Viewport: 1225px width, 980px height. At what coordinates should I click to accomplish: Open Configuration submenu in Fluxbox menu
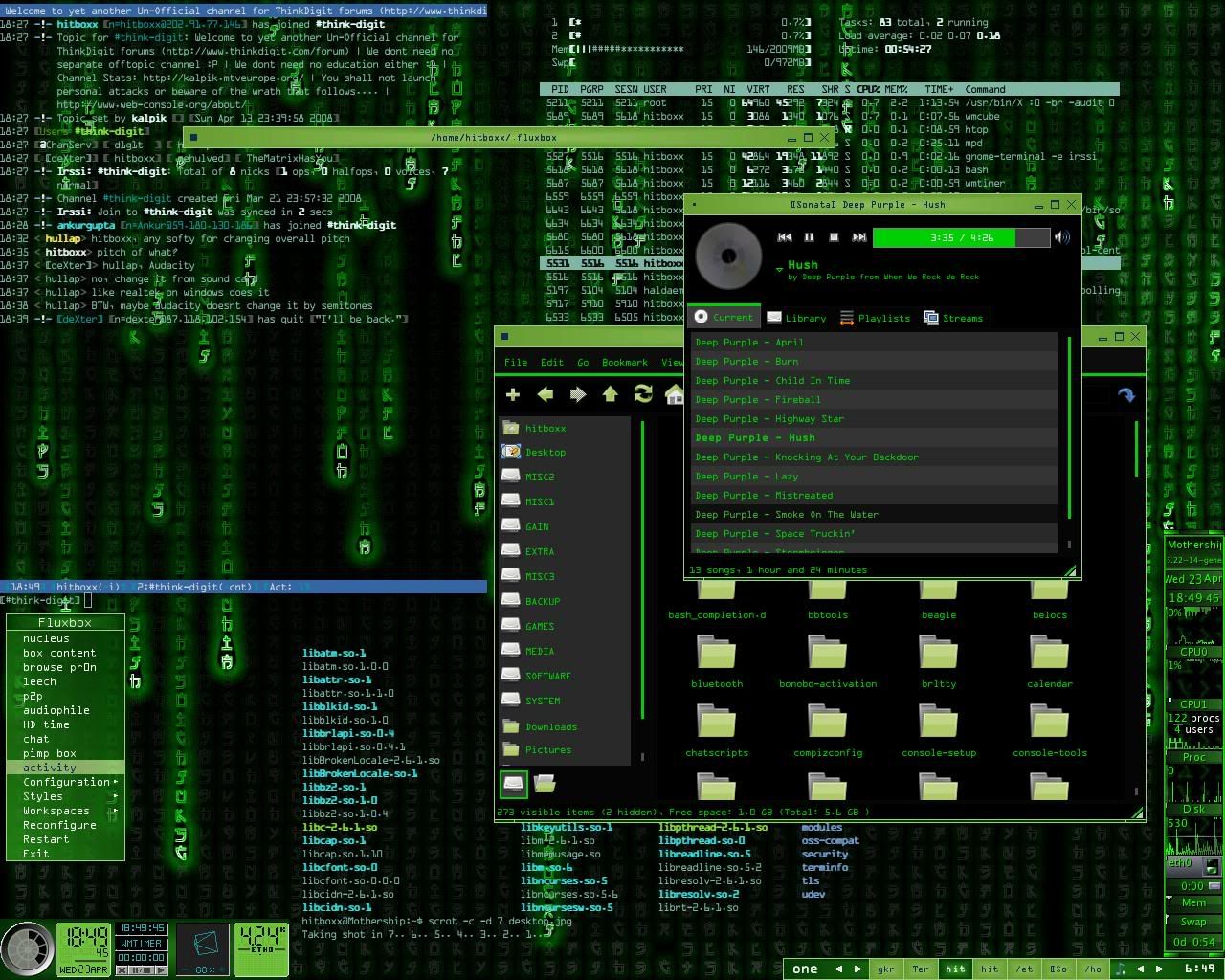point(66,782)
